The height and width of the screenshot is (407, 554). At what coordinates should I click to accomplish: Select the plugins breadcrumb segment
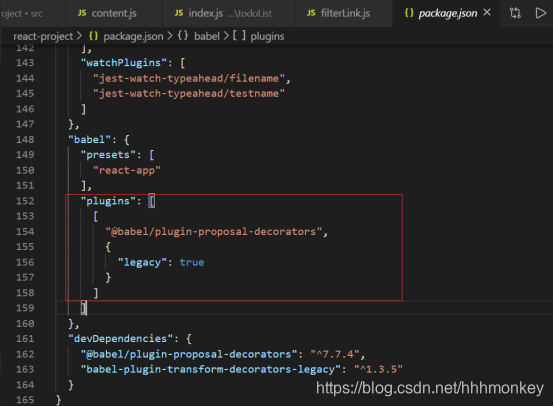(x=267, y=36)
